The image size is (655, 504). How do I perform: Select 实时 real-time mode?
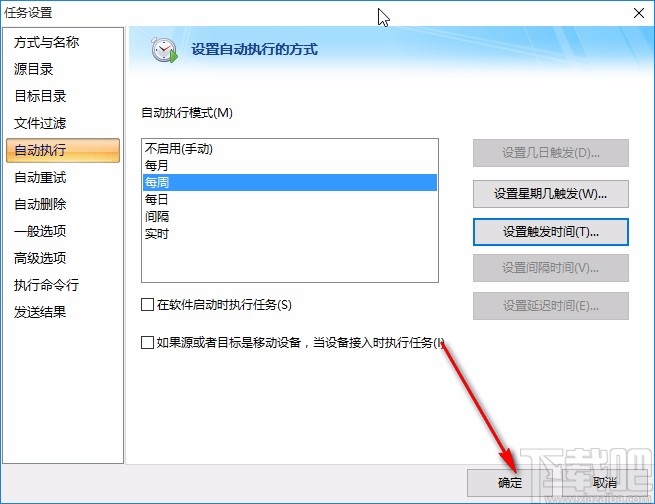click(290, 234)
